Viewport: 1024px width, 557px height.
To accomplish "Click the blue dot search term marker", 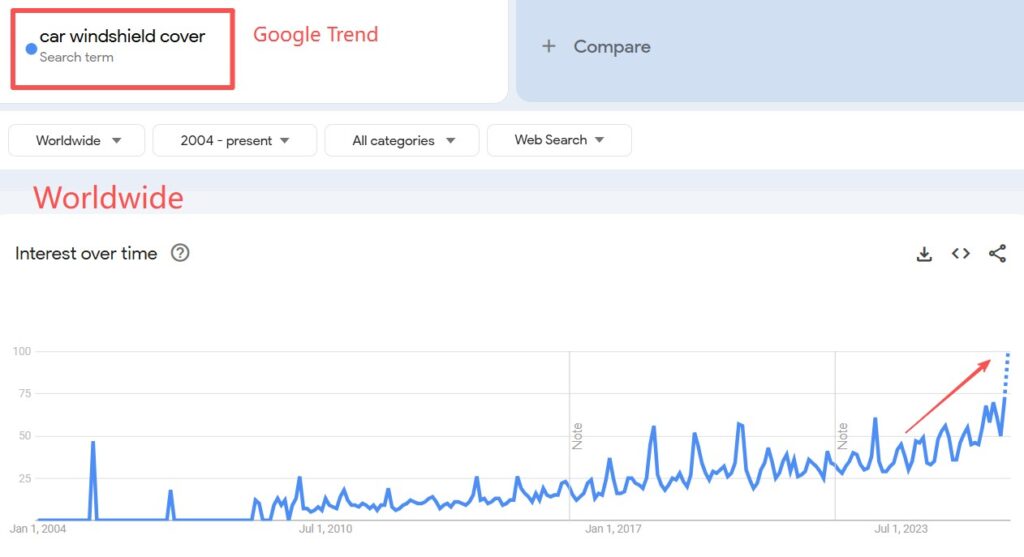I will (31, 48).
